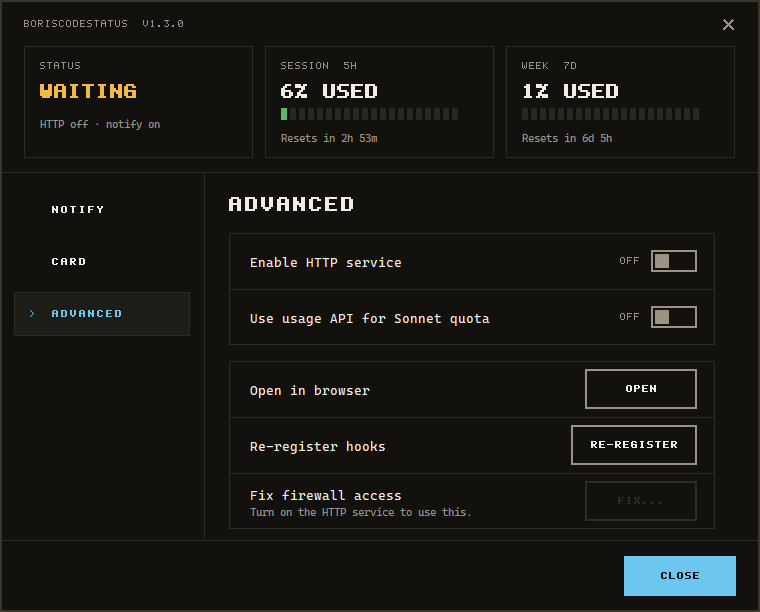Screen dimensions: 760x612
Task: Click the BORISCODESTATUS title text
Action: point(76,24)
